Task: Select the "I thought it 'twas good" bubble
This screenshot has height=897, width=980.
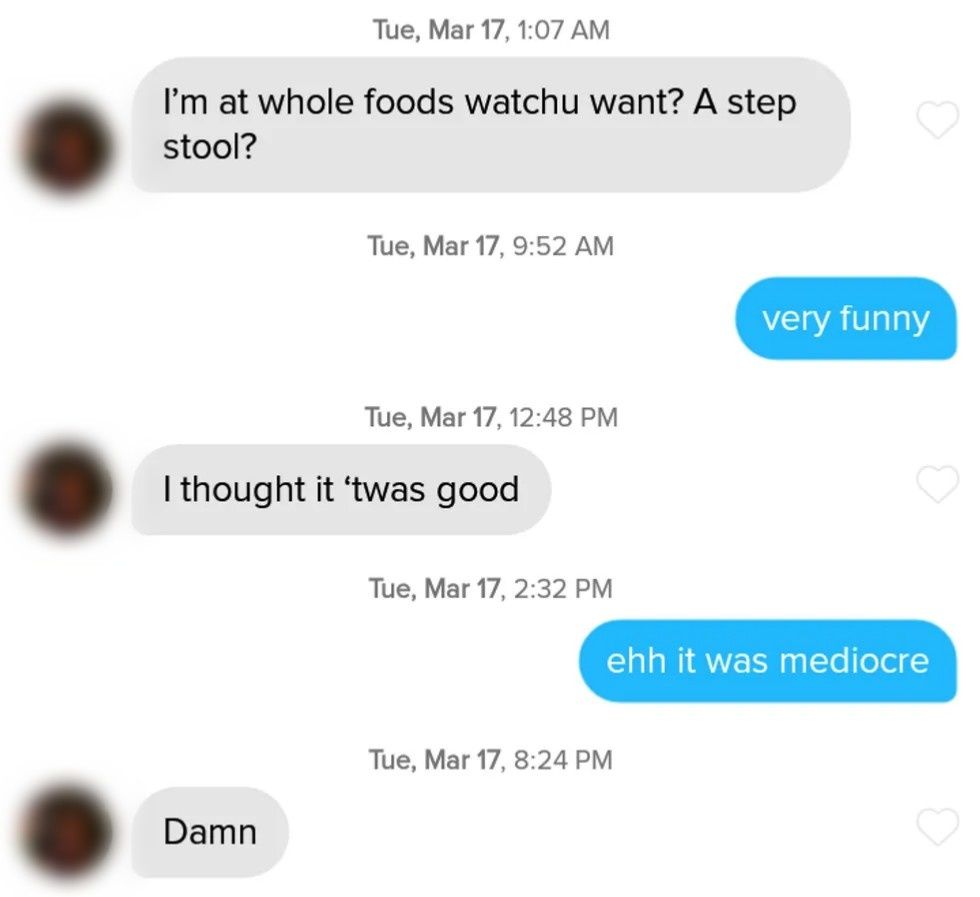Action: (341, 489)
